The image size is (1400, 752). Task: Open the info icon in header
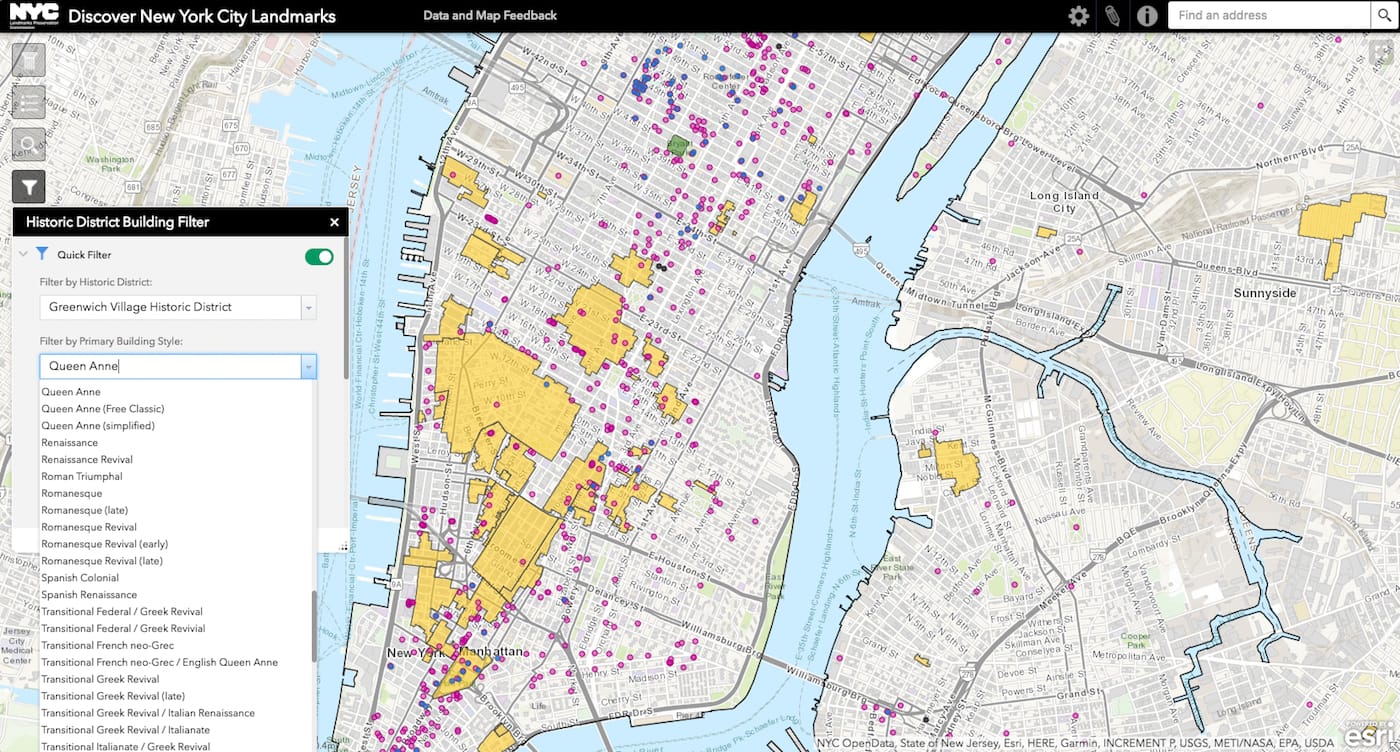(1147, 16)
